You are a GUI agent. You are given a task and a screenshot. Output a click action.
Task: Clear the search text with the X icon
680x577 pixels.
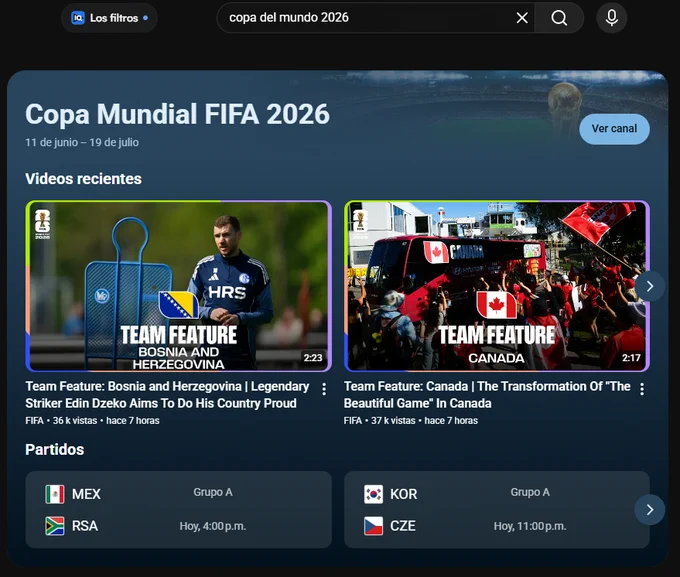(x=522, y=18)
